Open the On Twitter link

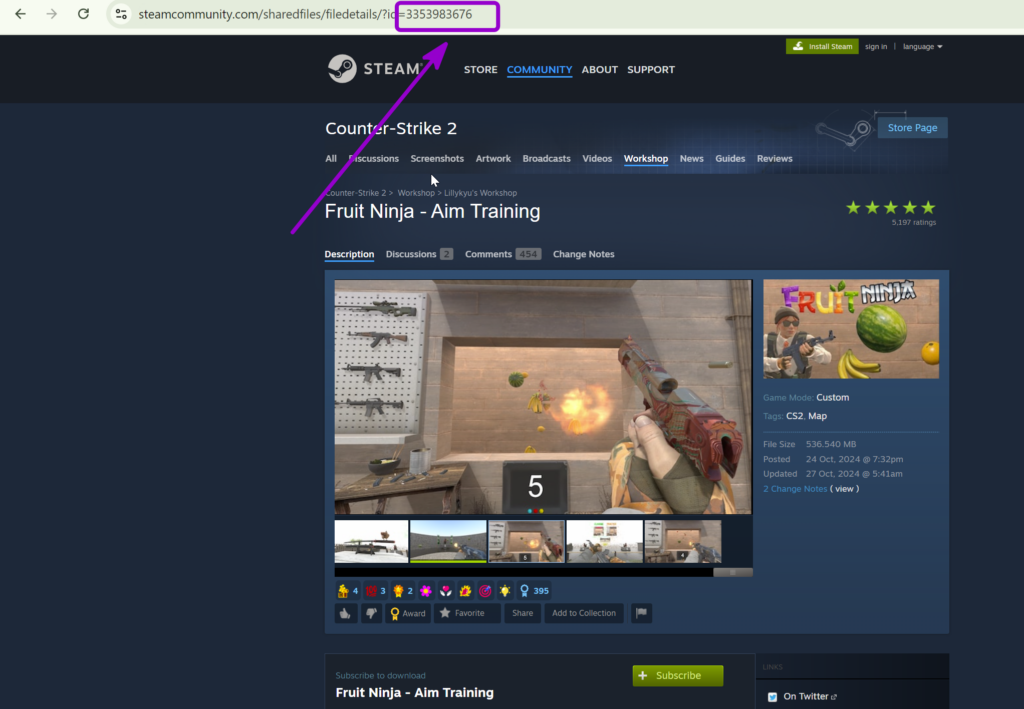coord(810,697)
